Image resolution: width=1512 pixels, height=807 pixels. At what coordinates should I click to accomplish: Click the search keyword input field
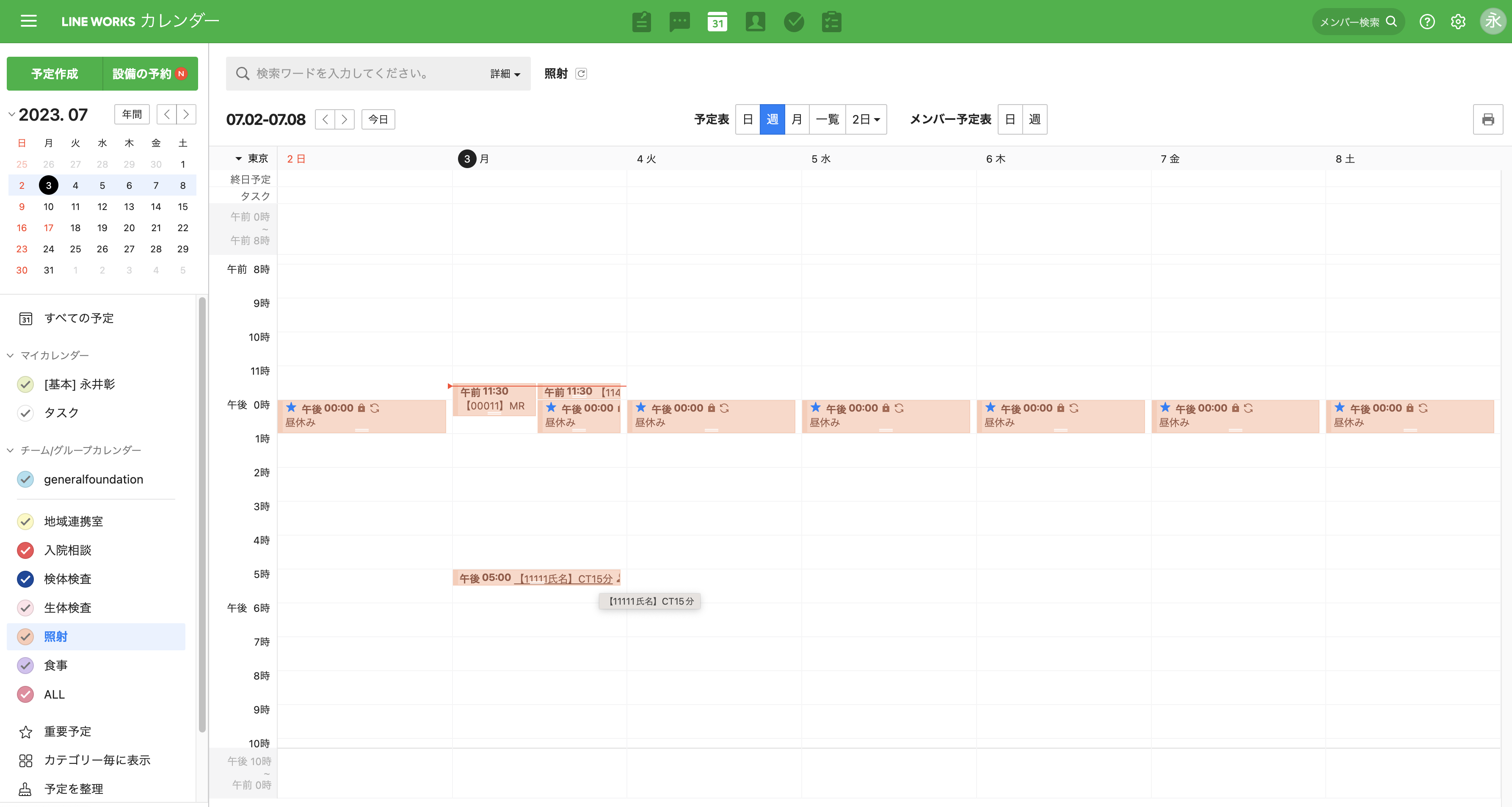point(364,74)
